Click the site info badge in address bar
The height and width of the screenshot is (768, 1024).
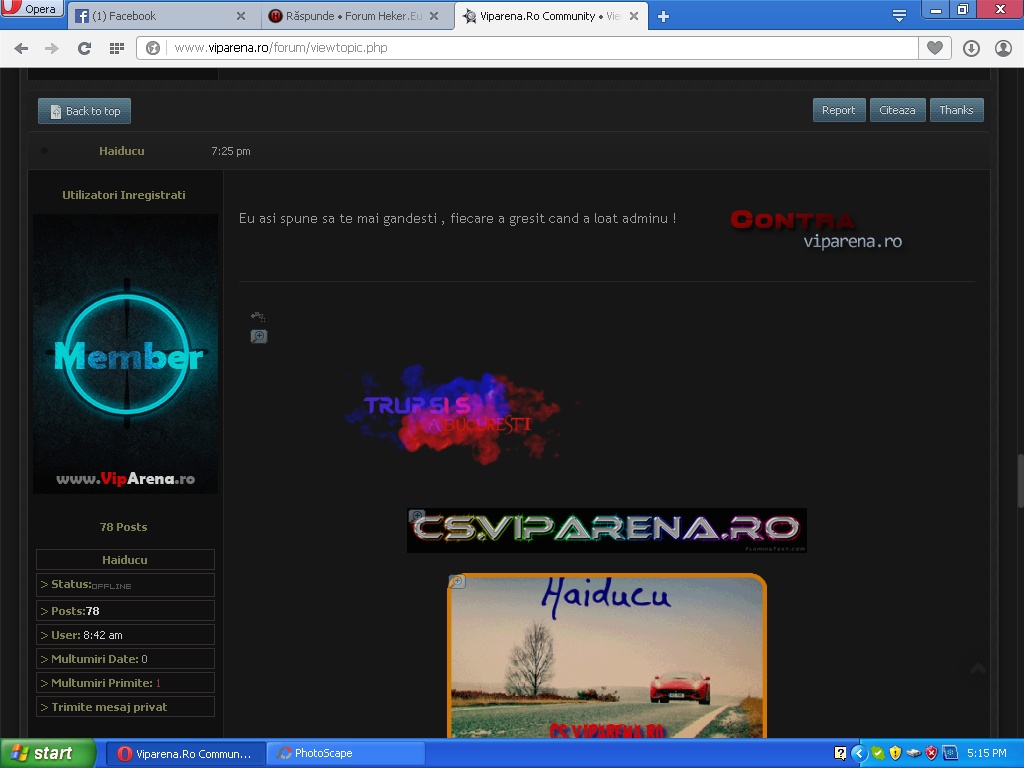coord(153,48)
